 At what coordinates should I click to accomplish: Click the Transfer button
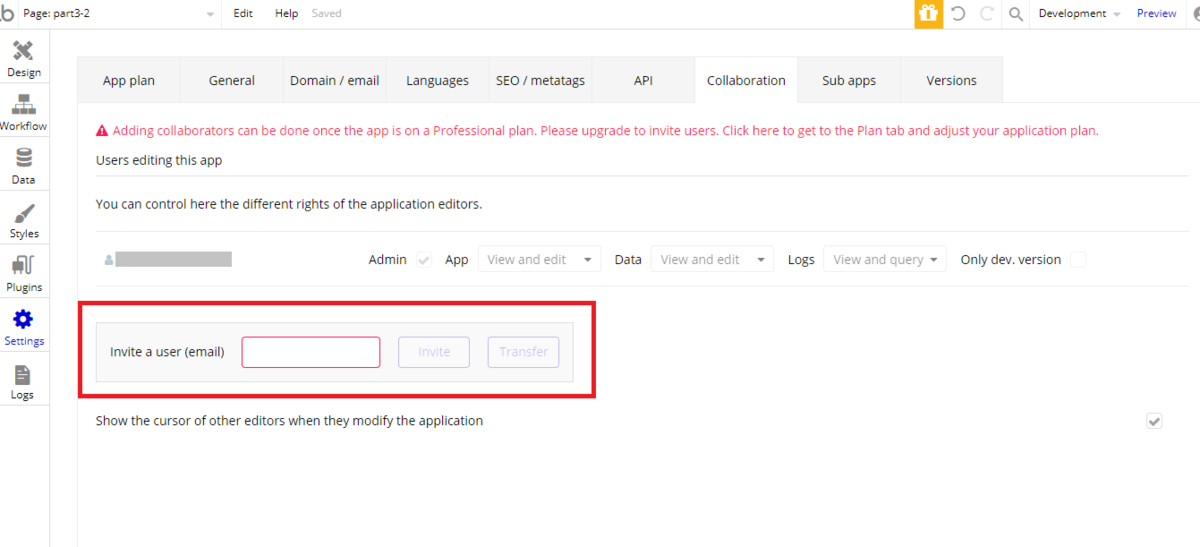tap(523, 352)
